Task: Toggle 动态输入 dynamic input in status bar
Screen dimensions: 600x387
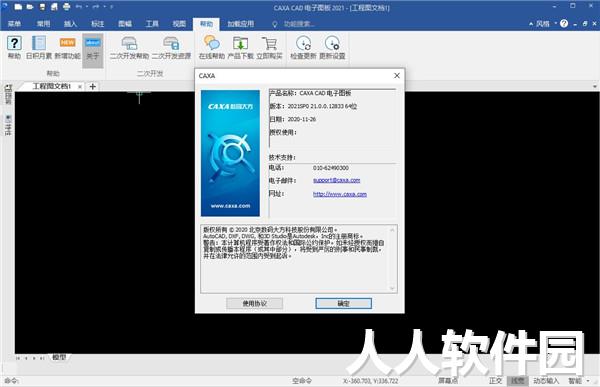Action: point(546,381)
